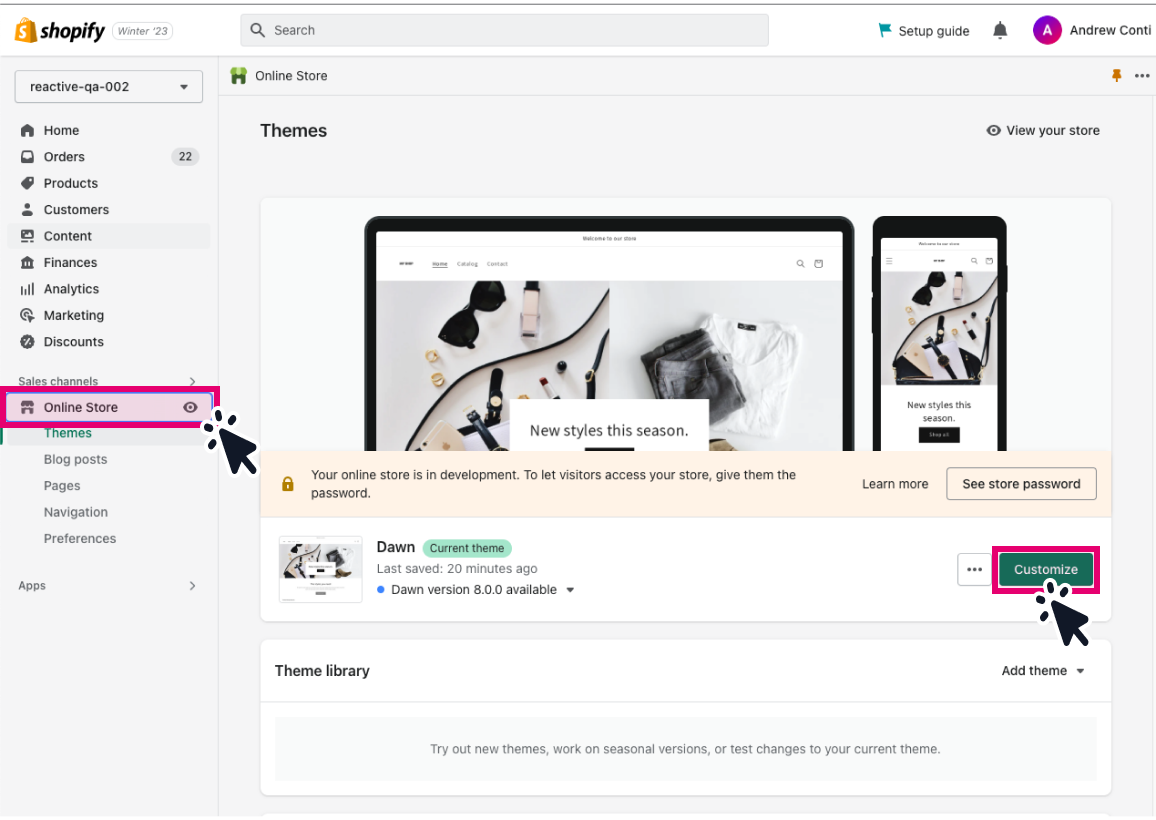Open the Add theme dropdown

click(1042, 670)
